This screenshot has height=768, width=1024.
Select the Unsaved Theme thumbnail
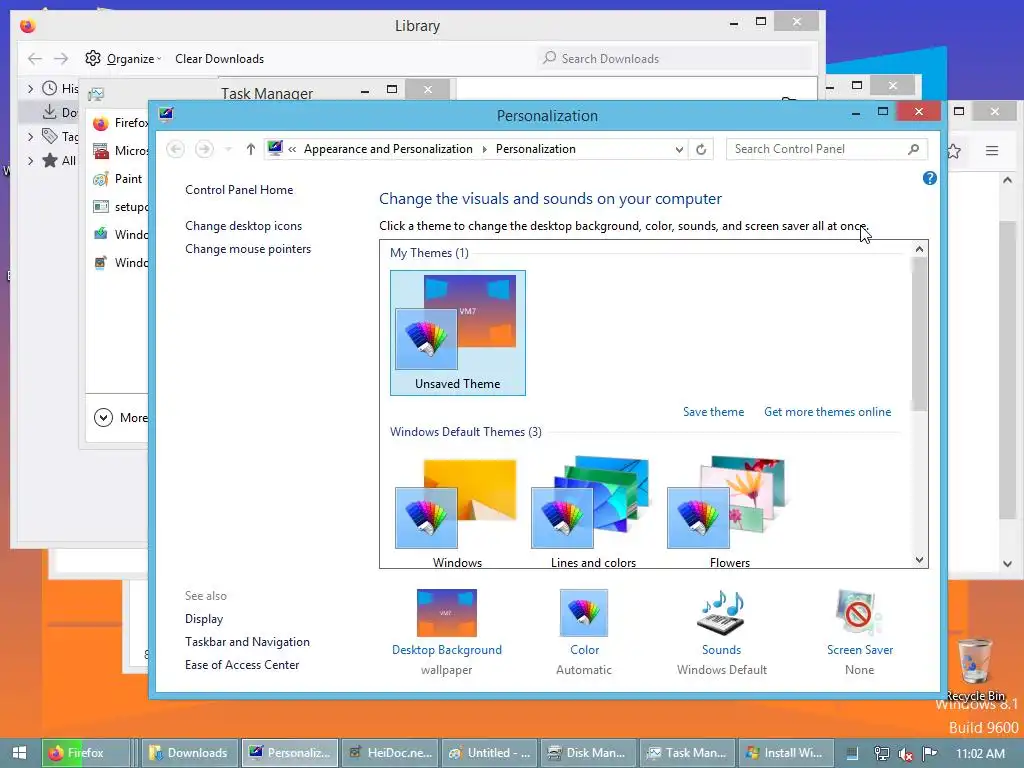458,332
